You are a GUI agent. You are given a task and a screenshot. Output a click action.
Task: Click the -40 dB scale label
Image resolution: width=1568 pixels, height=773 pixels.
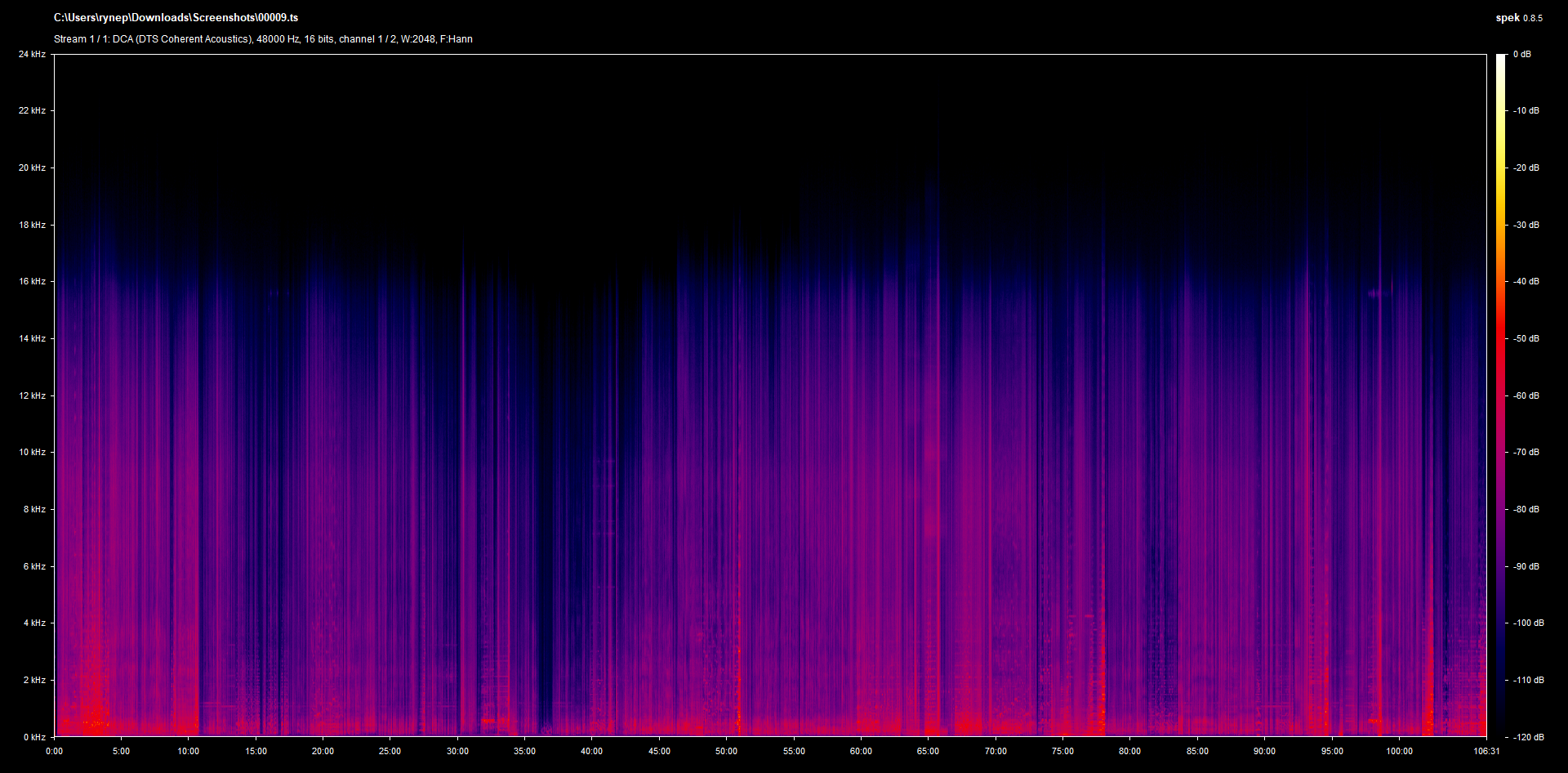pyautogui.click(x=1526, y=281)
